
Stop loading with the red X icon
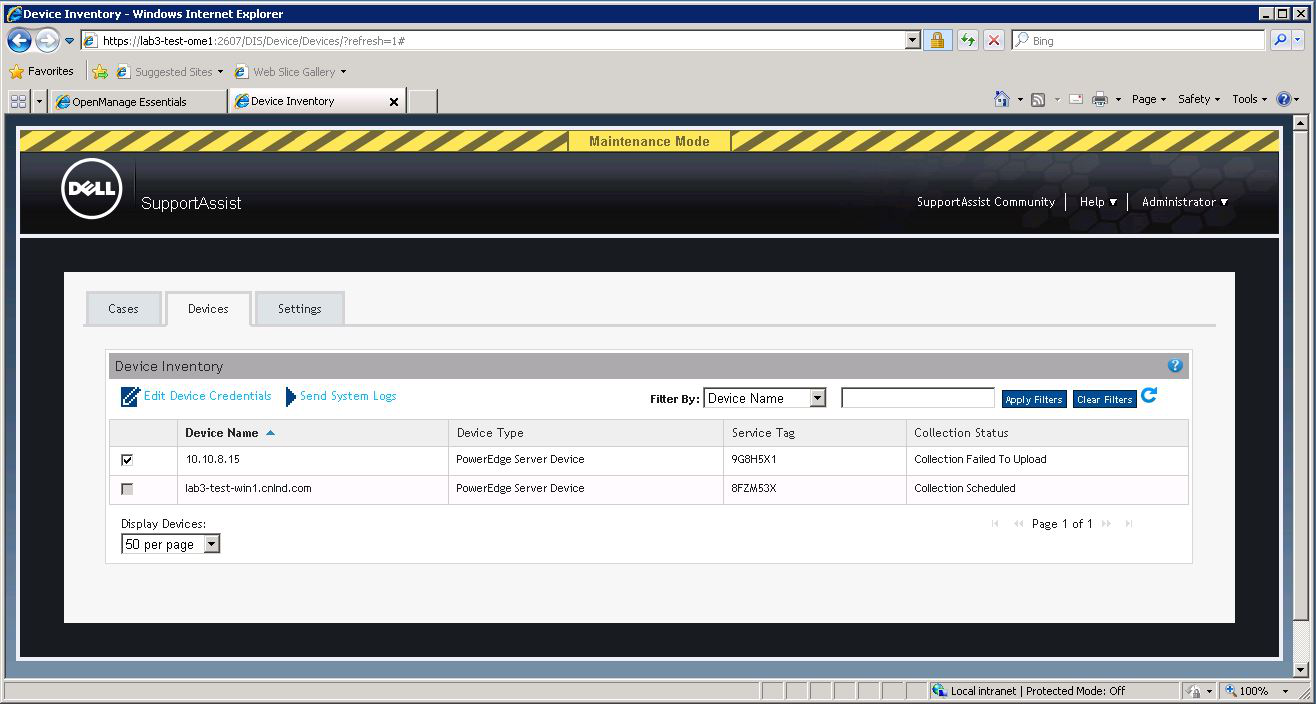coord(994,41)
